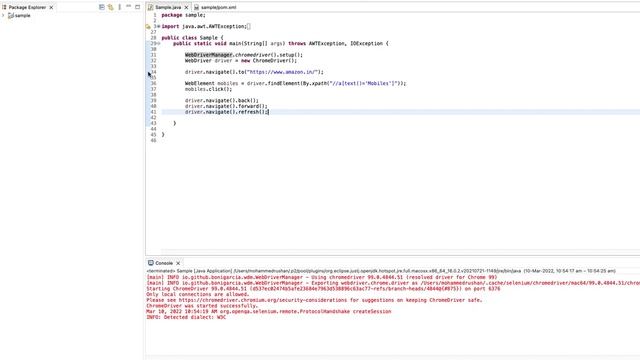
Task: Click the "package sample;" line
Action: pyautogui.click(x=184, y=15)
